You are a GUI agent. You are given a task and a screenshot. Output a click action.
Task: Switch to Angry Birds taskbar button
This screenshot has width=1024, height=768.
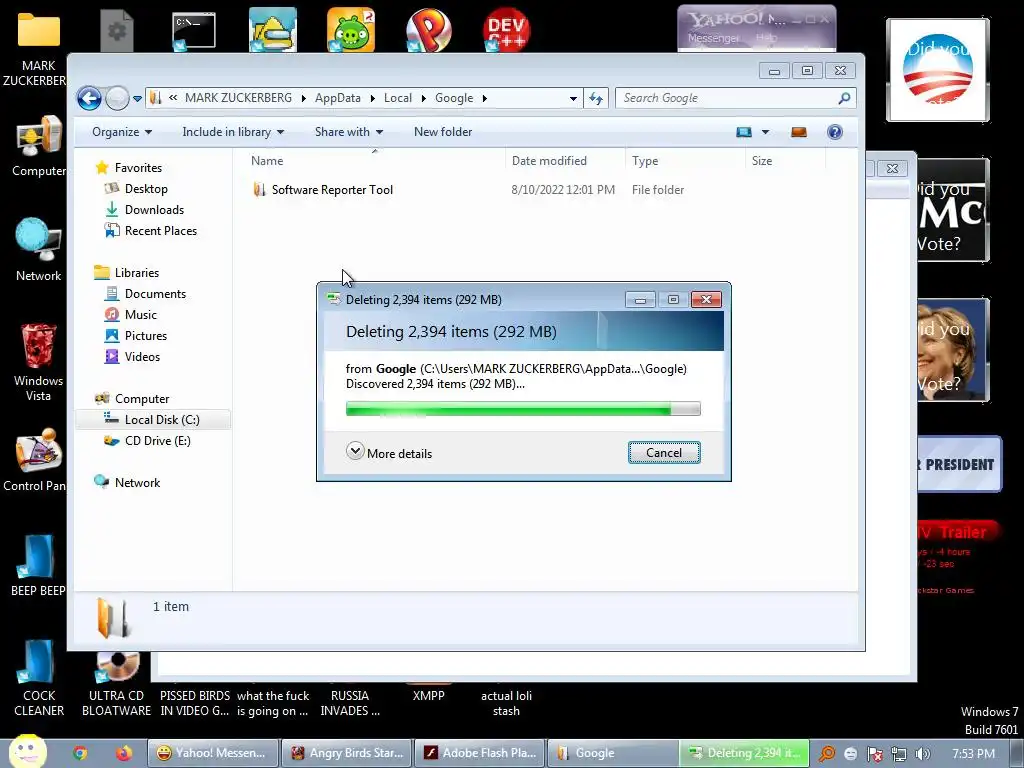point(347,753)
